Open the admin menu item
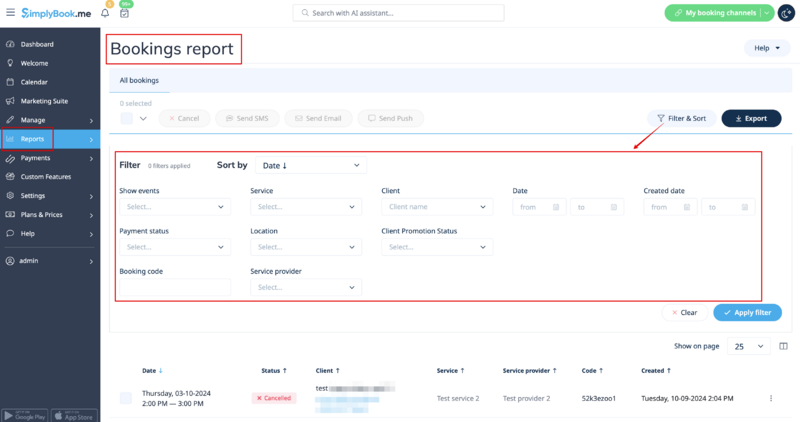 (50, 261)
